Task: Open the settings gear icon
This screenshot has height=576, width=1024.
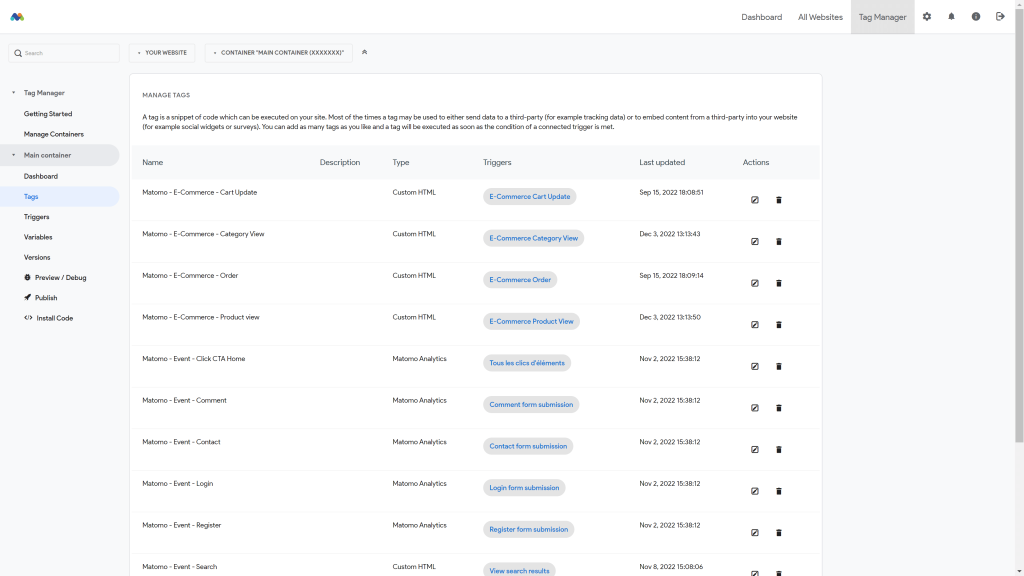Action: (927, 16)
